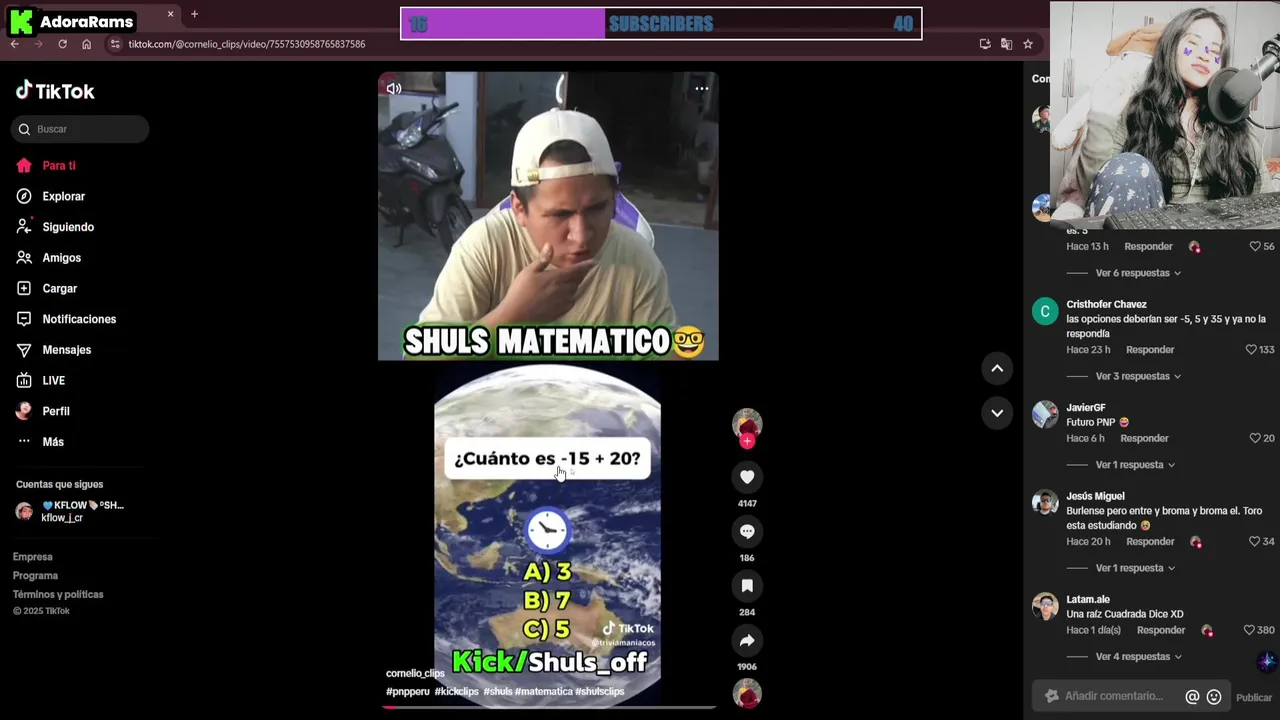Seek using the video progress bar

click(x=548, y=707)
